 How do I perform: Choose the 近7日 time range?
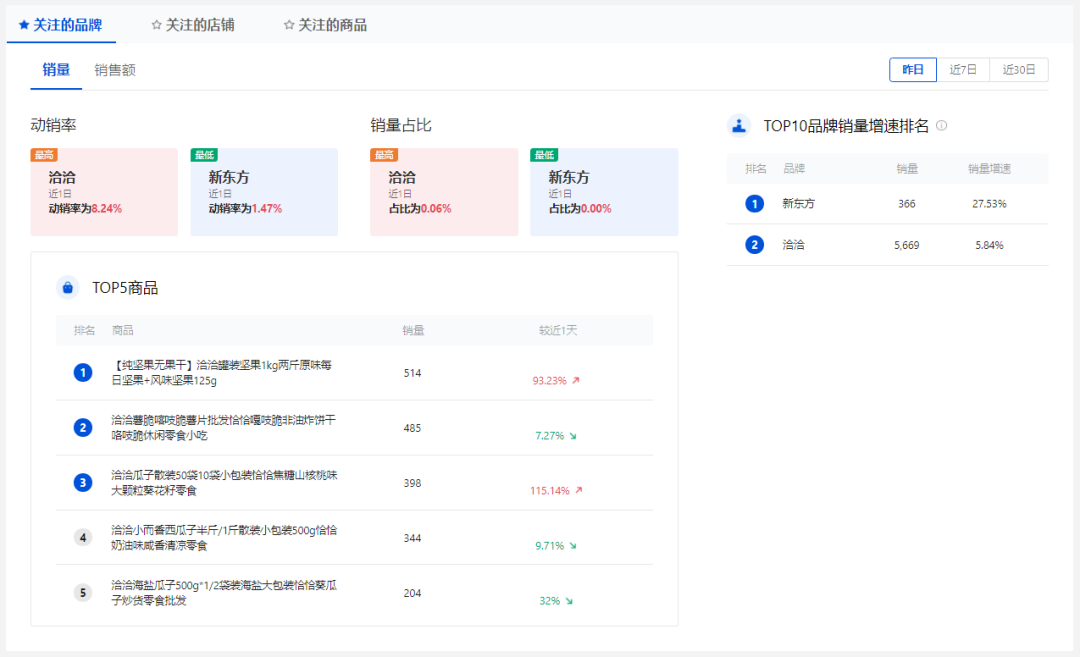[963, 70]
